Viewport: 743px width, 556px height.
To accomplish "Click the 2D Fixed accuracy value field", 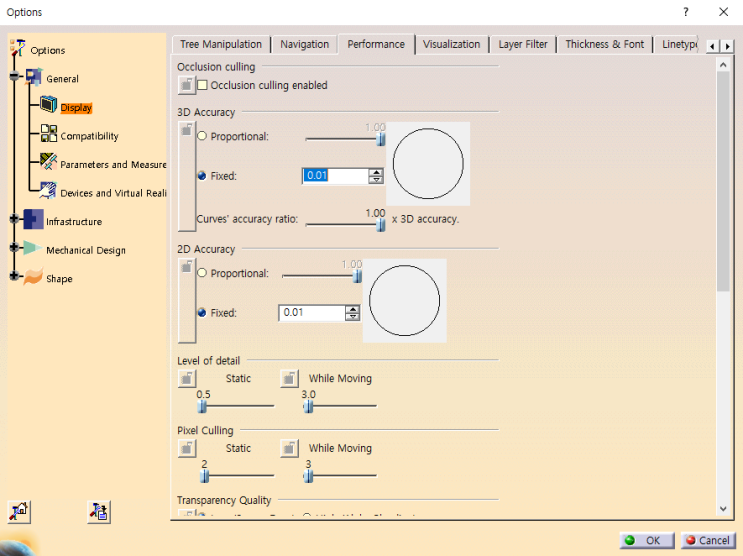I will (312, 313).
